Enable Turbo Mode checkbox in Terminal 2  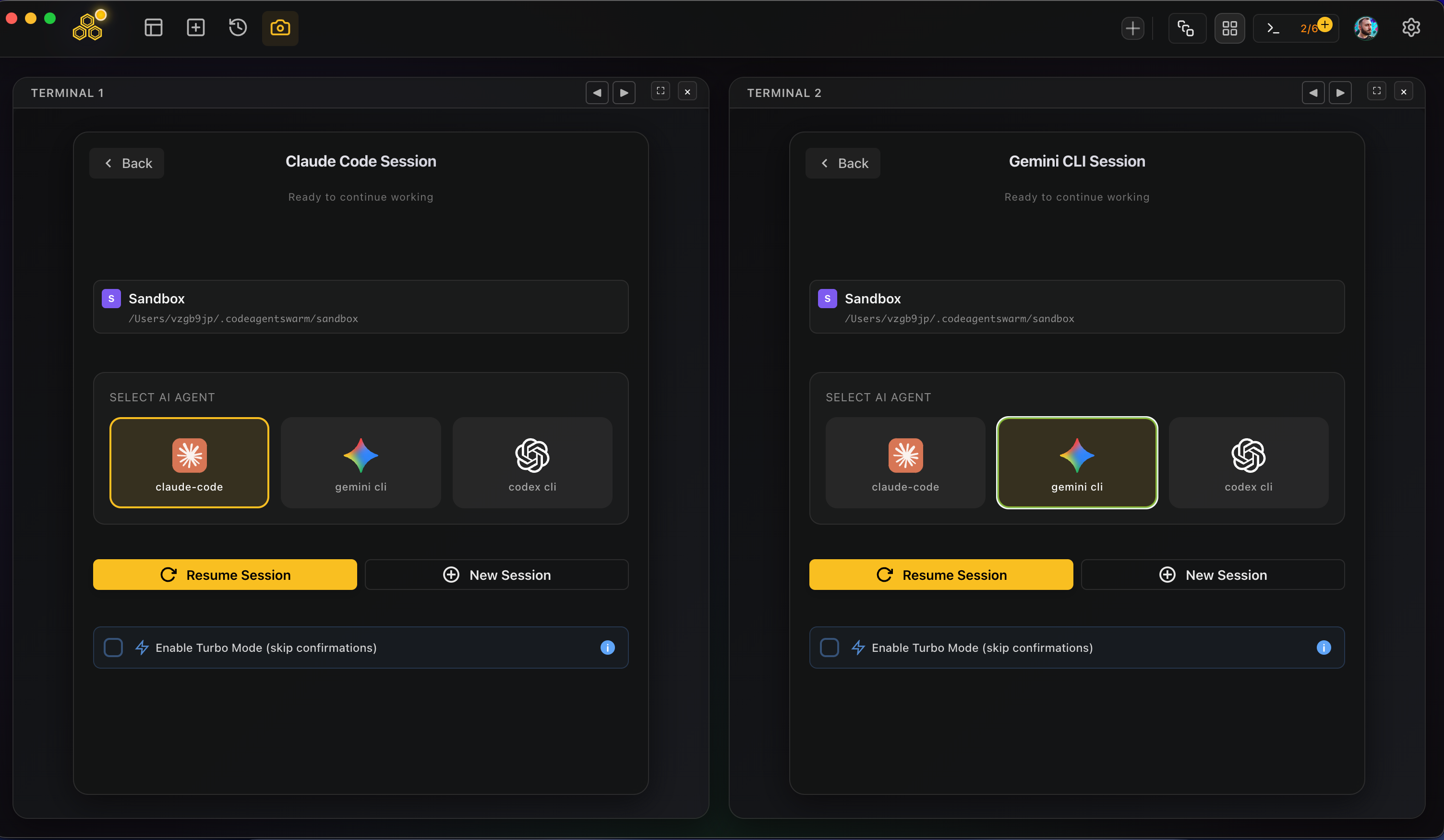tap(830, 648)
